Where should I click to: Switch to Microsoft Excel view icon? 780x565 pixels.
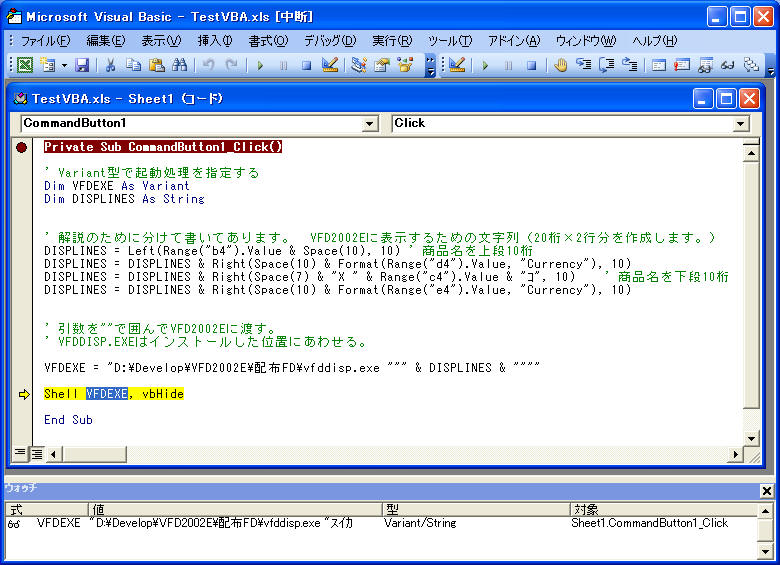click(x=25, y=65)
